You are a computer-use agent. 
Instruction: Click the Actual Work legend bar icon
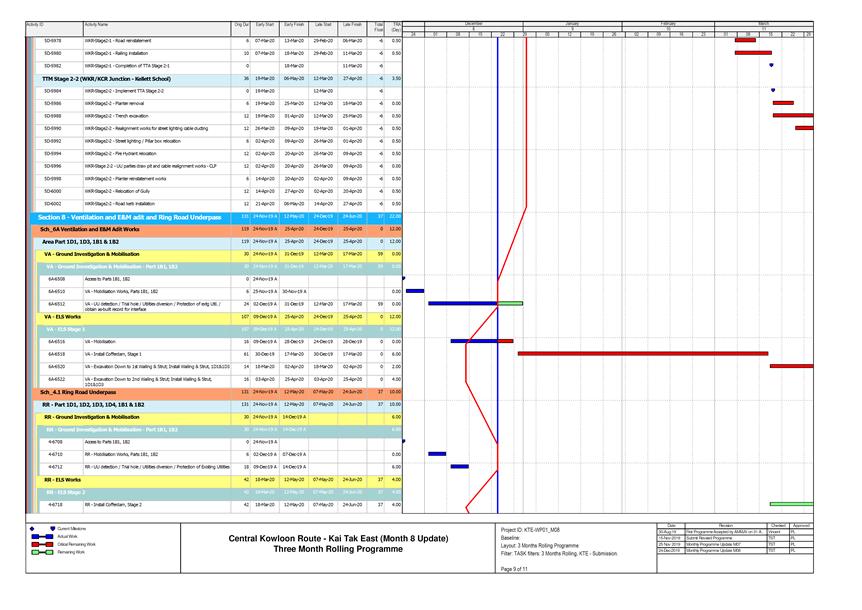(40, 536)
